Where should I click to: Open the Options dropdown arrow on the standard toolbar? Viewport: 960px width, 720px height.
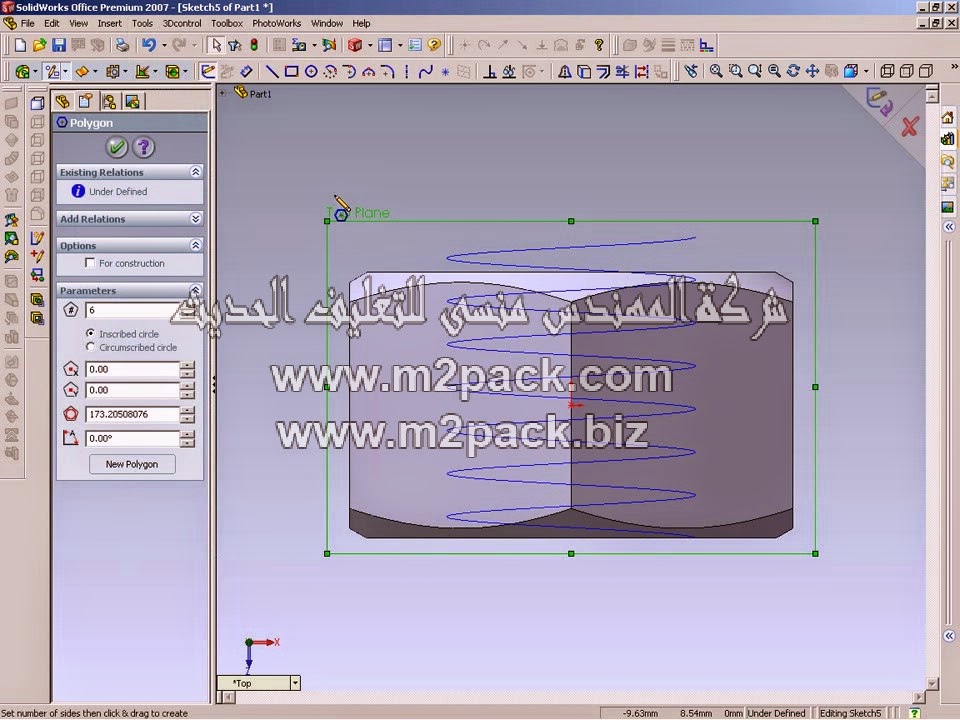[x=400, y=45]
